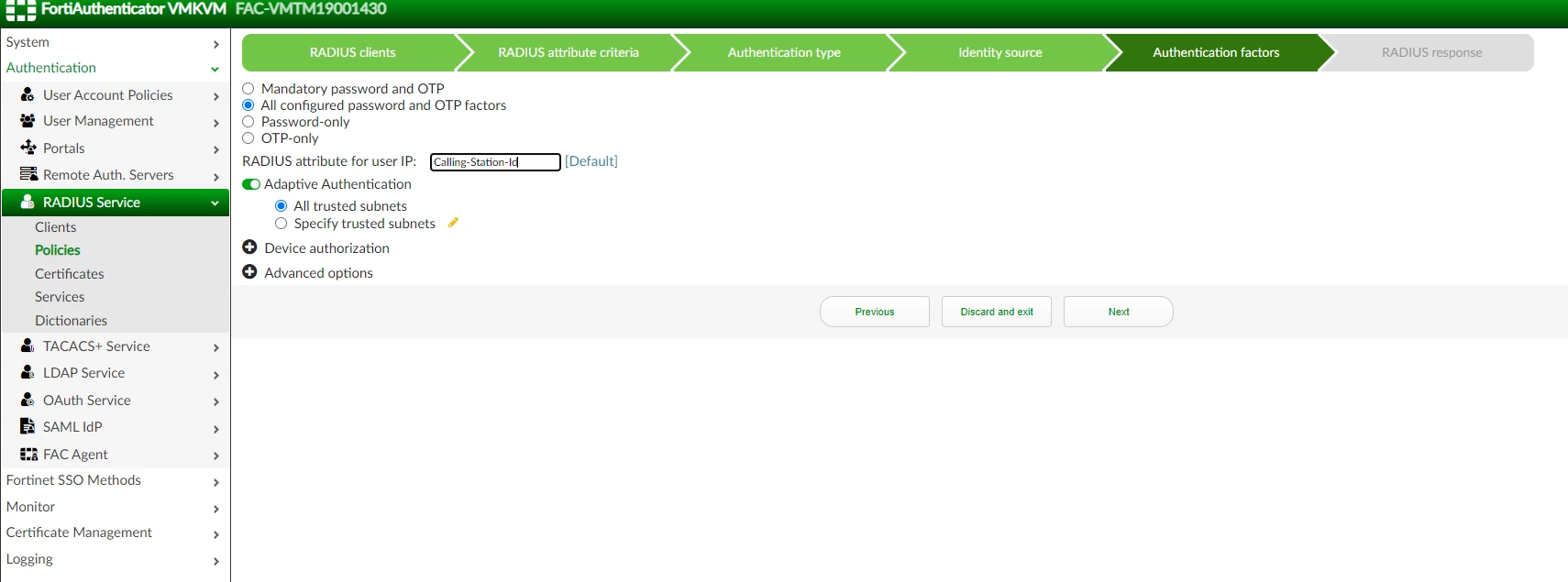This screenshot has width=1568, height=582.
Task: Expand Advanced options label
Action: 319,273
